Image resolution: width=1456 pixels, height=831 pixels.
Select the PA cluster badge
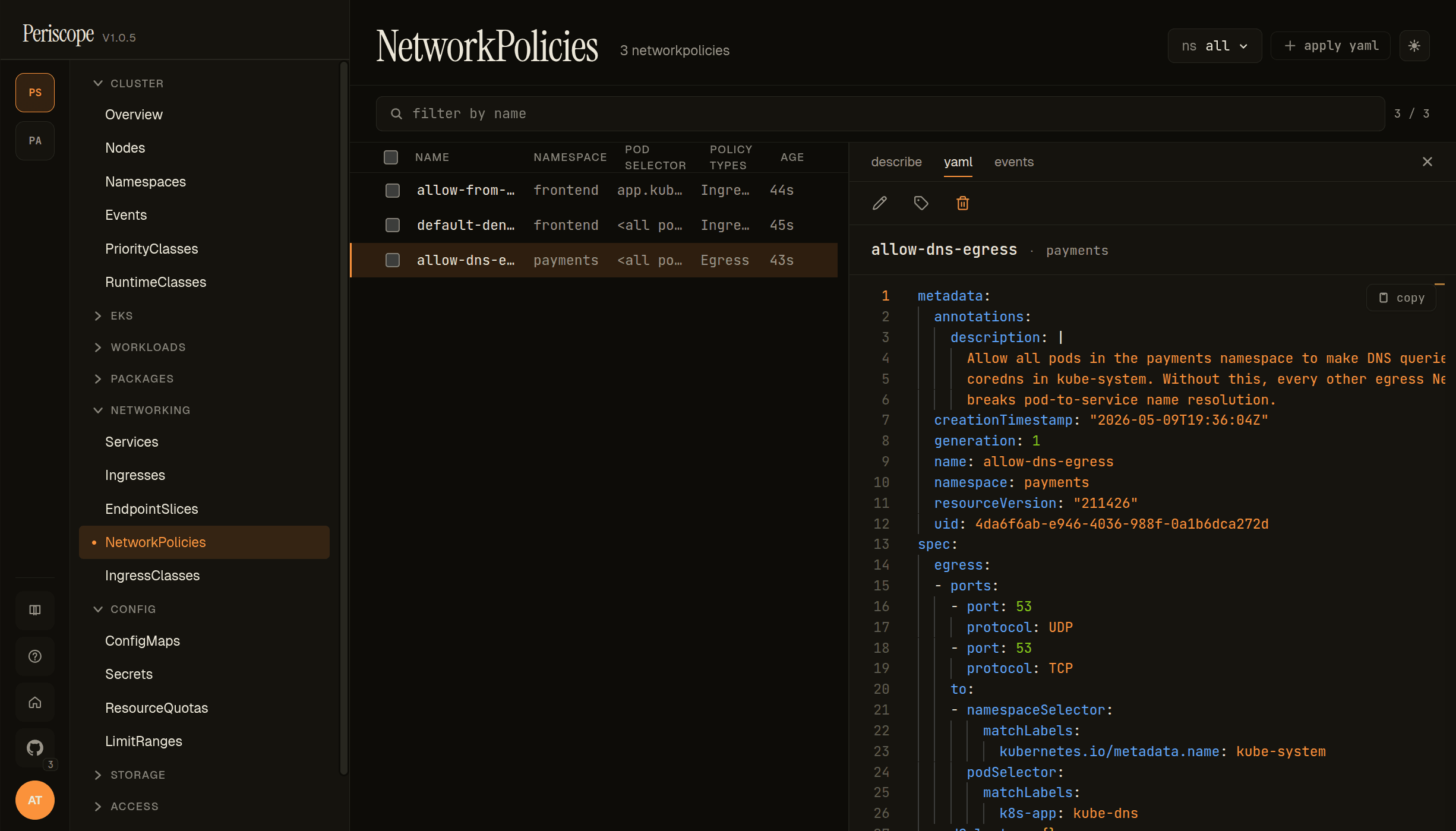click(35, 141)
